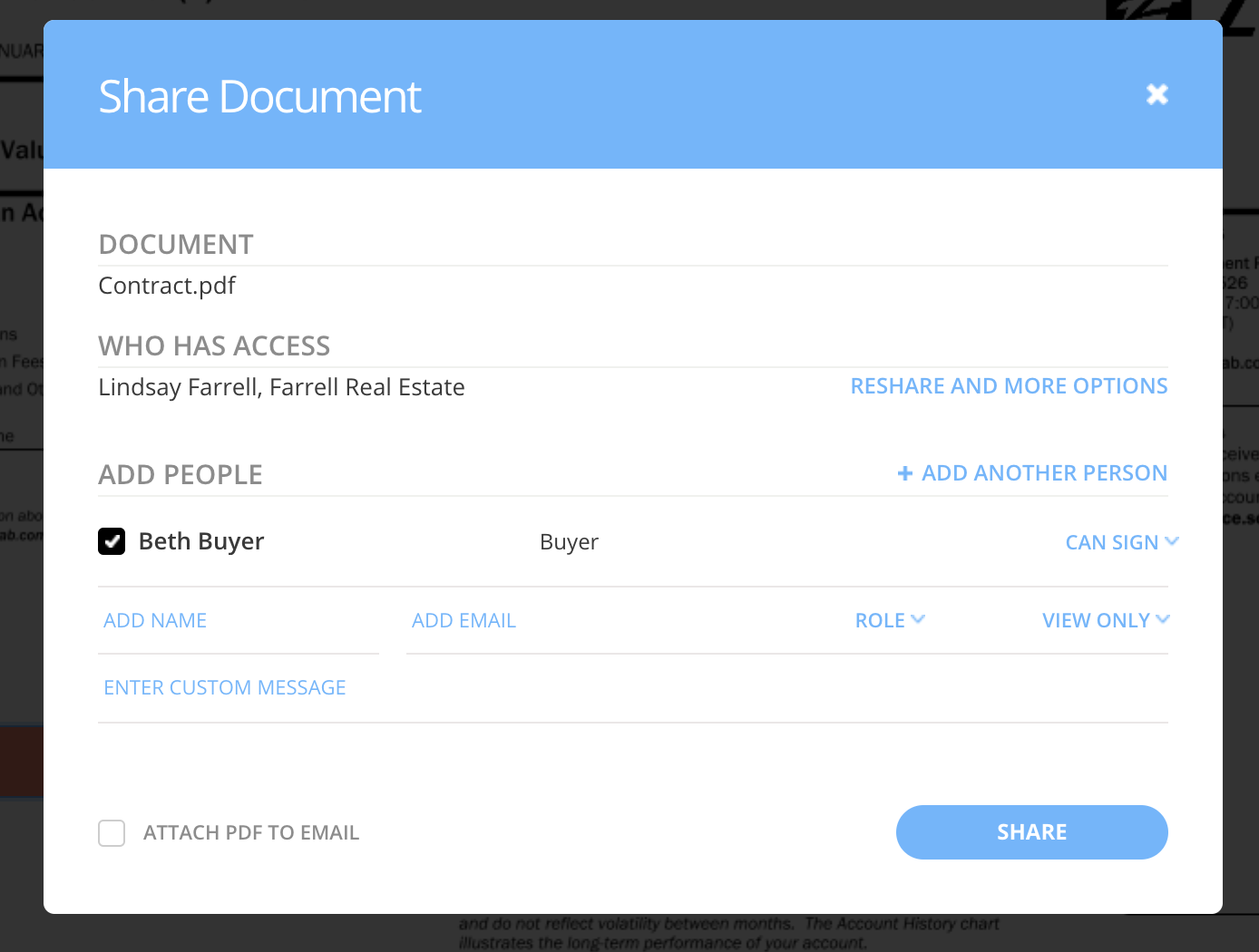Click the Share button
This screenshot has height=952, width=1259.
[x=1031, y=831]
